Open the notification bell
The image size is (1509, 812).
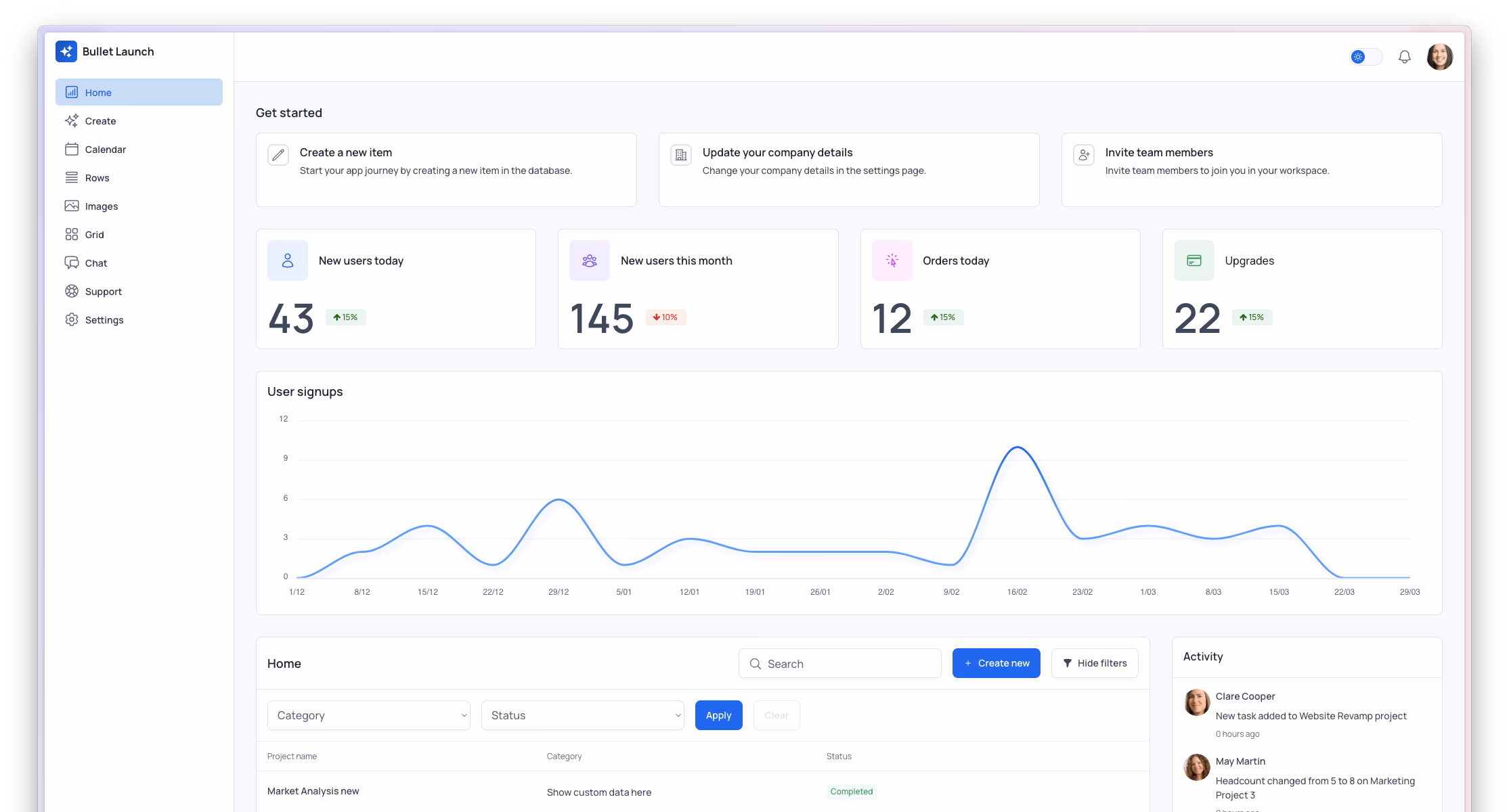(1404, 56)
